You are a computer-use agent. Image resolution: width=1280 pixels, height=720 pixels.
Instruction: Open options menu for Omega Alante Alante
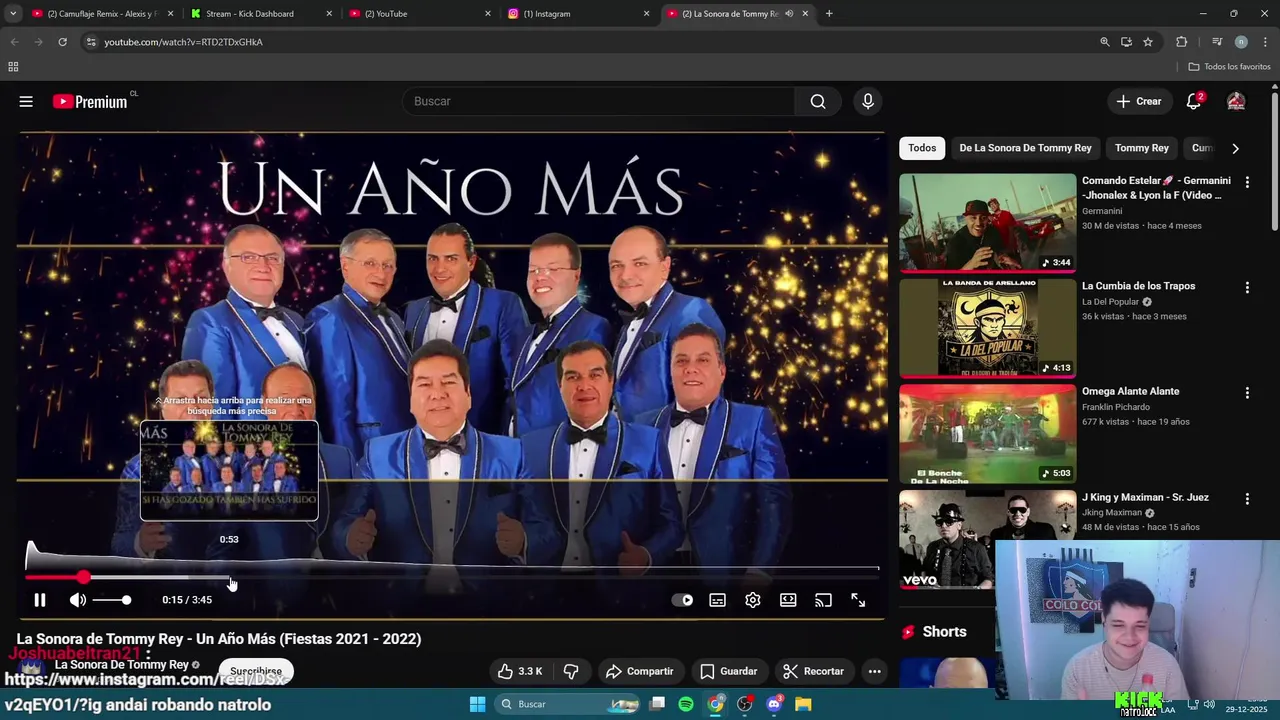click(x=1247, y=393)
